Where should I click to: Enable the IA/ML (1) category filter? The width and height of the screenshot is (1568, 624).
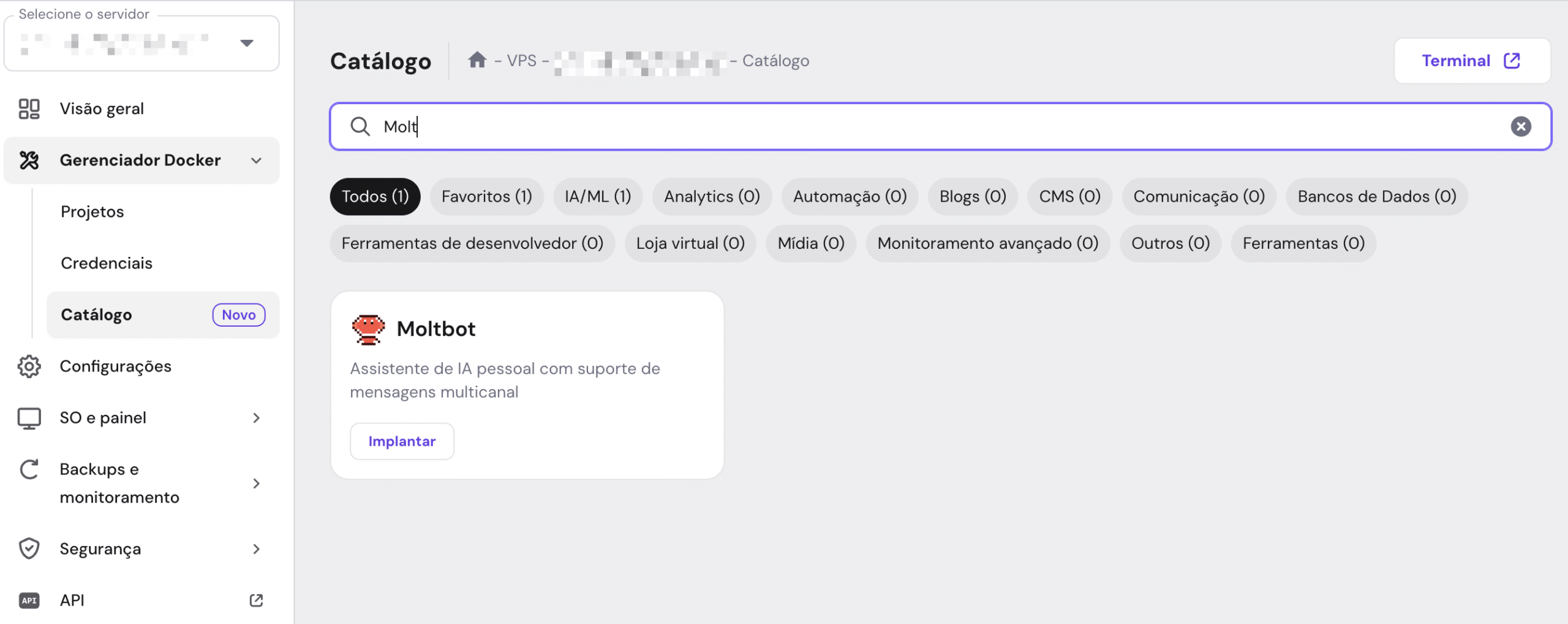coord(597,196)
